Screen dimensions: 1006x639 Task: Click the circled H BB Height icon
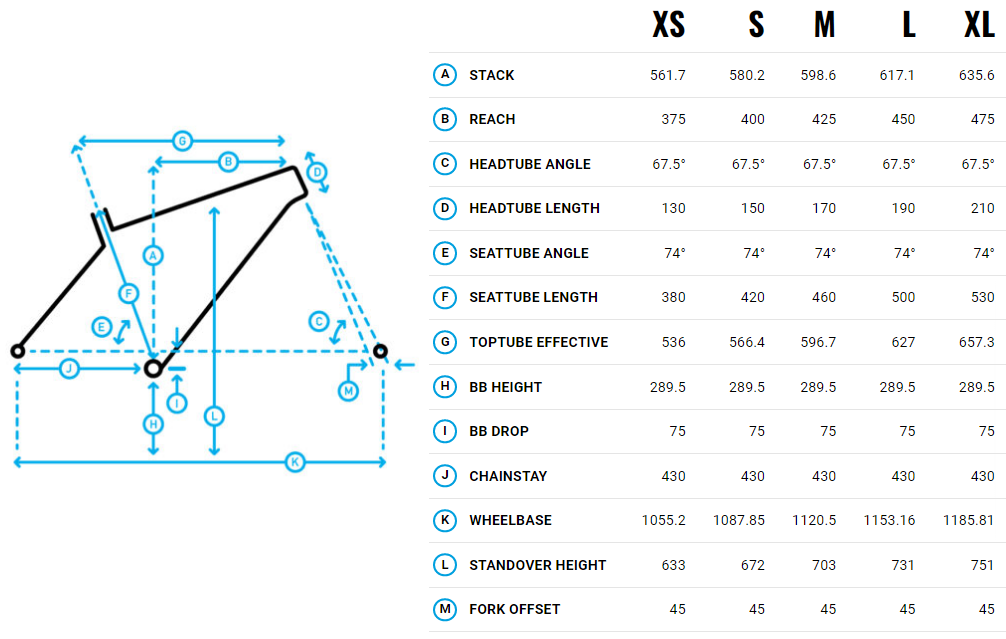pos(445,386)
